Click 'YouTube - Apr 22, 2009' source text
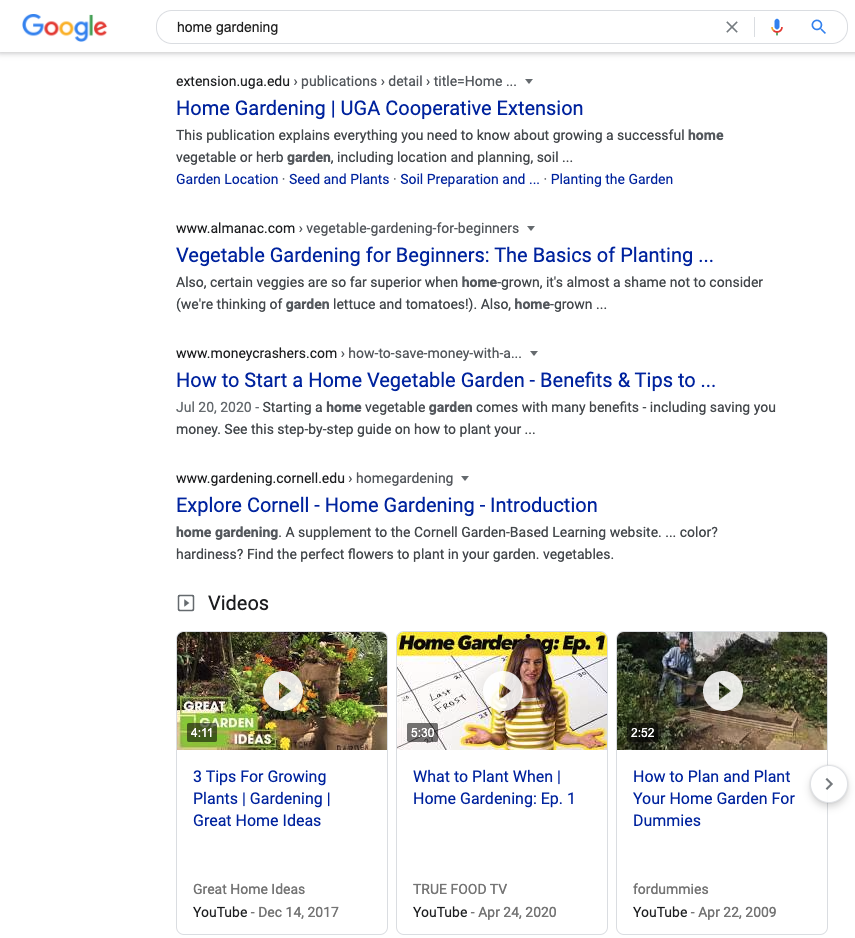 (704, 912)
